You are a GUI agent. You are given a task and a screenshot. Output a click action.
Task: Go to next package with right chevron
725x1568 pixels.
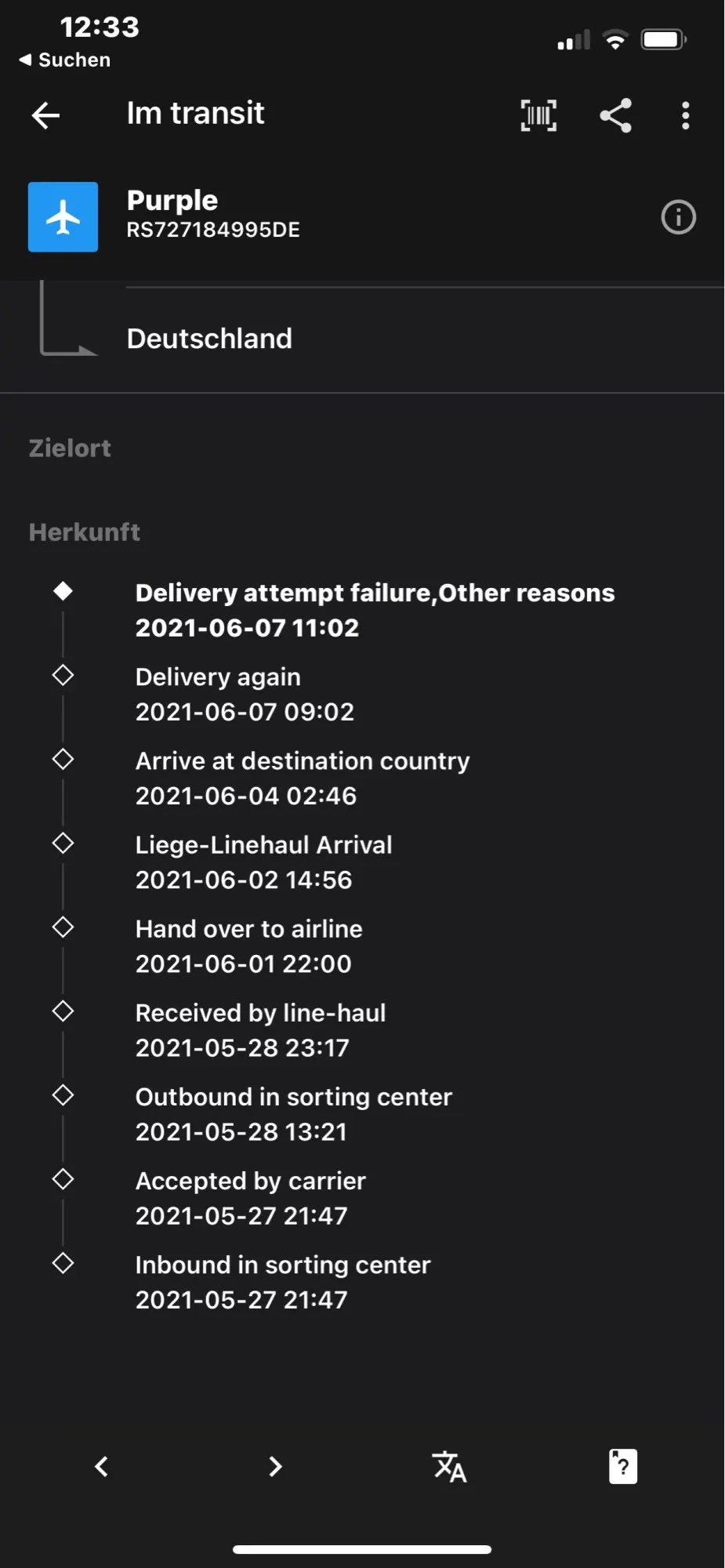pos(274,1466)
